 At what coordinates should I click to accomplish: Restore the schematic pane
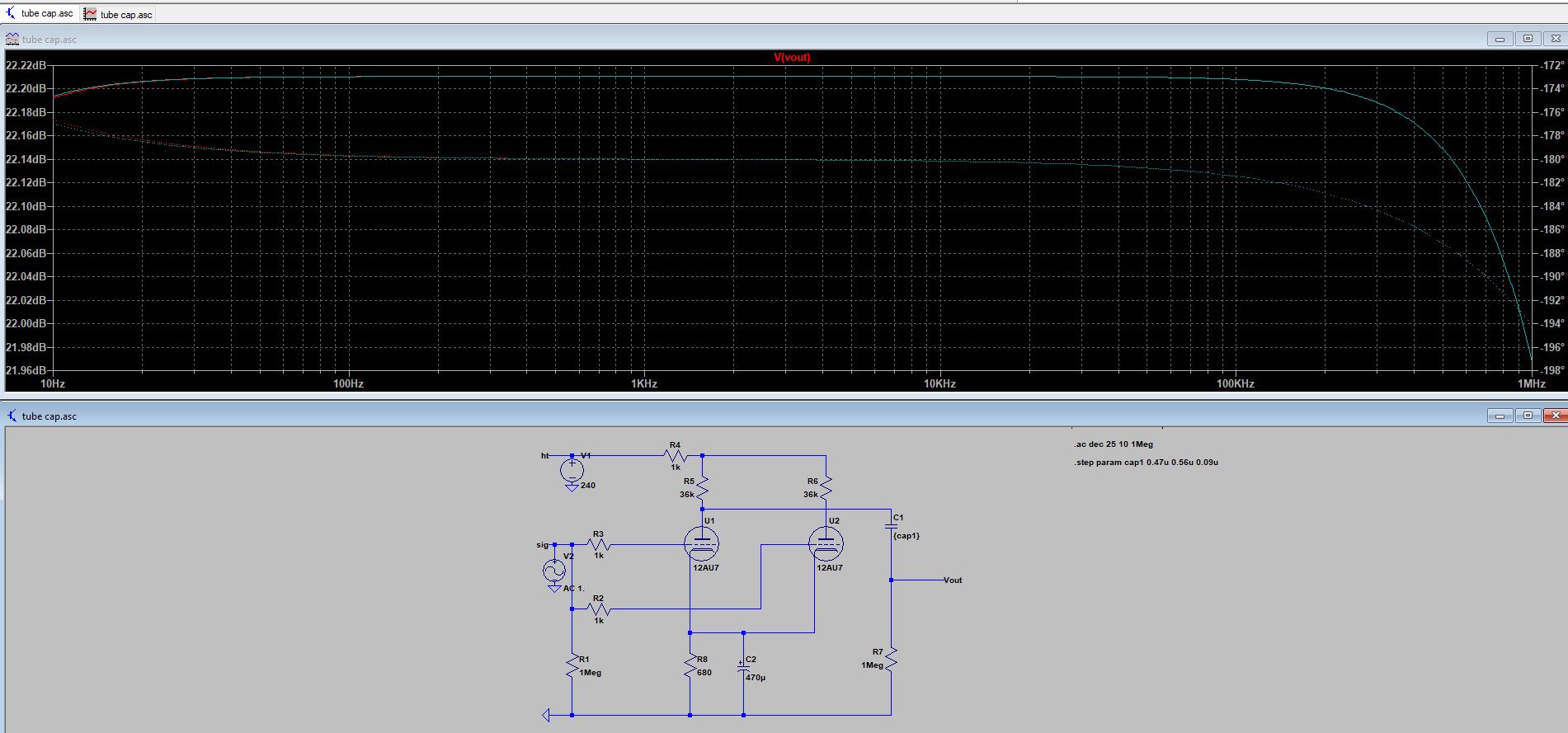click(1528, 416)
